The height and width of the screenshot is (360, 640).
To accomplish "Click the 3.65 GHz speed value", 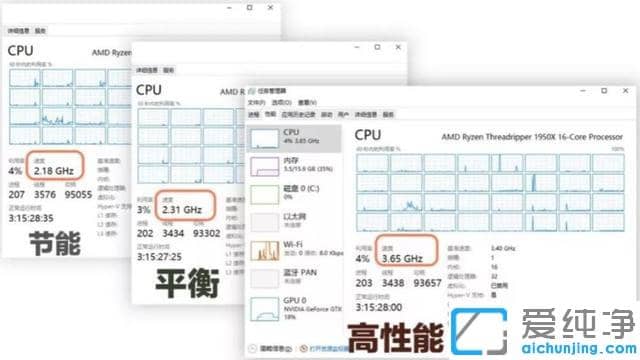I will coord(402,259).
